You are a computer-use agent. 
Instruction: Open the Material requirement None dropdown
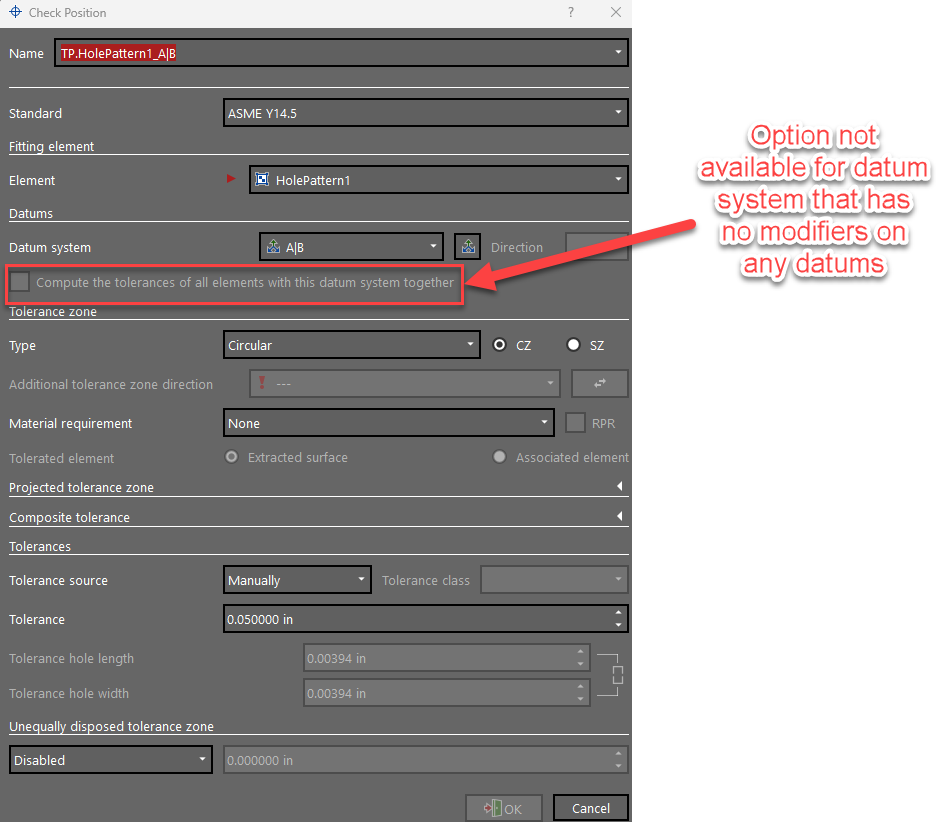tap(389, 423)
